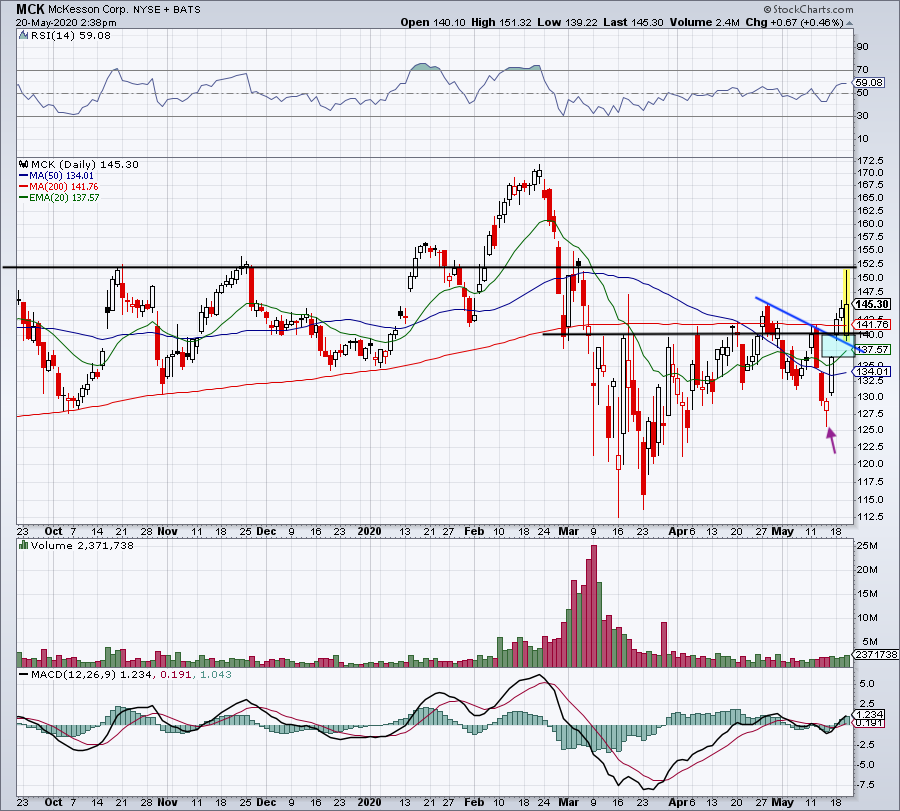Click the 1.234 MACD tag on right axis
This screenshot has height=811, width=900.
870,714
